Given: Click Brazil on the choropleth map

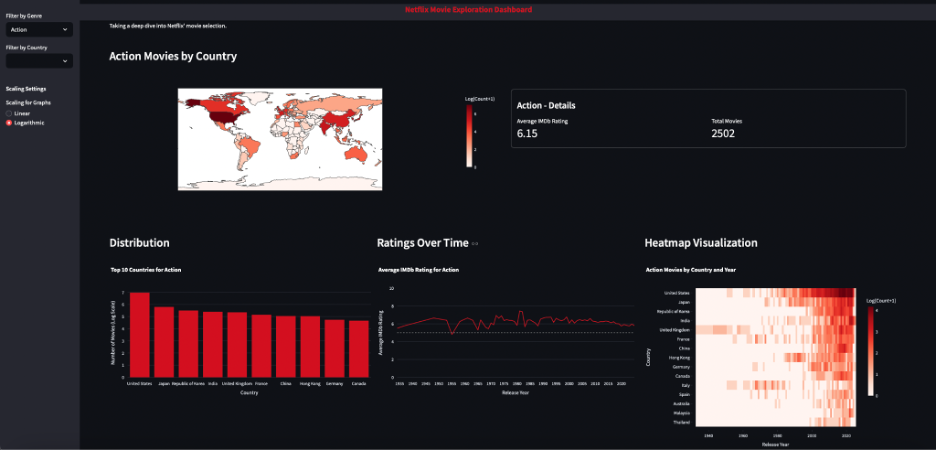Looking at the screenshot, I should (x=251, y=147).
